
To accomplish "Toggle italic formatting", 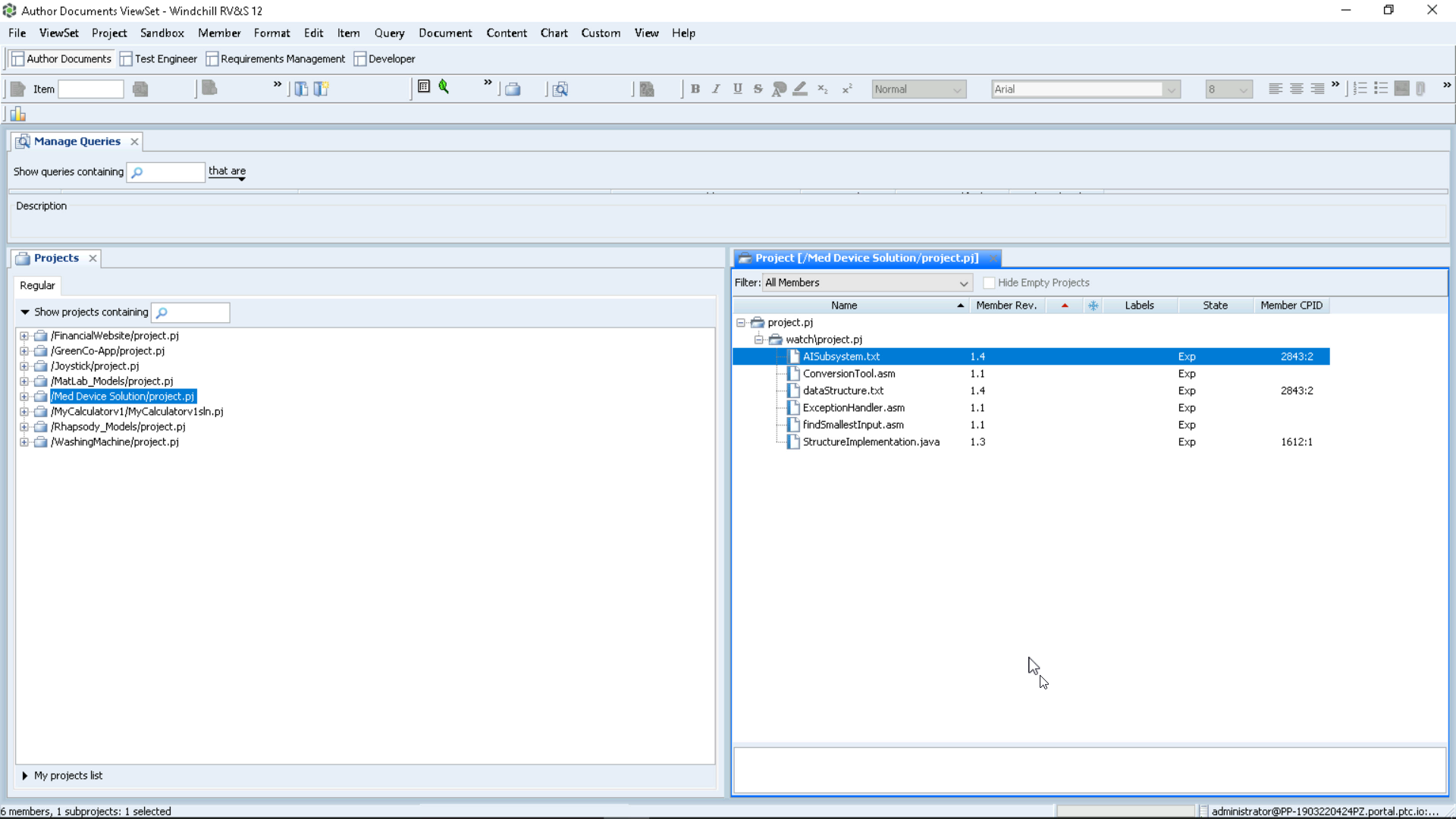I will 716,89.
